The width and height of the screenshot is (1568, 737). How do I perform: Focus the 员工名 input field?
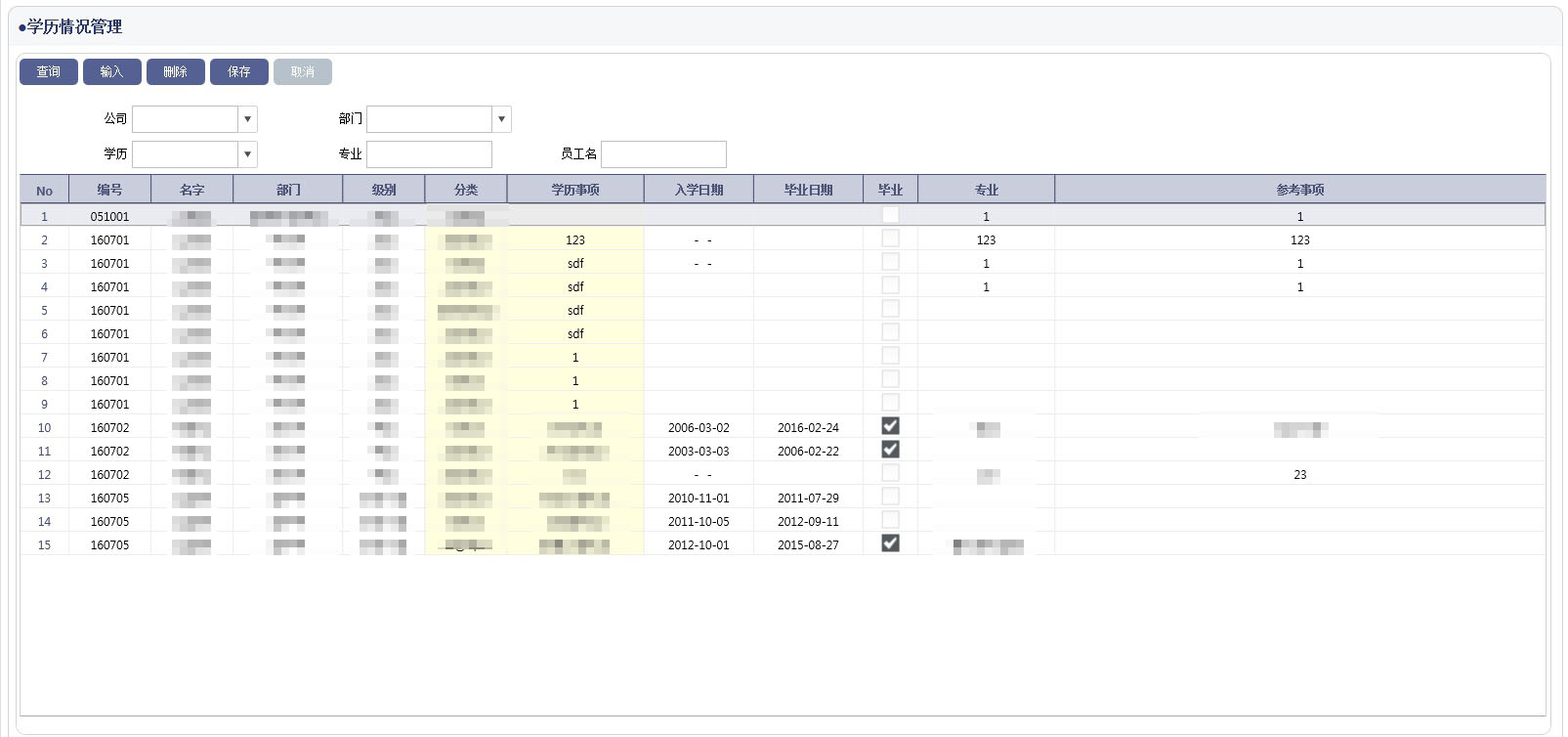click(x=663, y=154)
